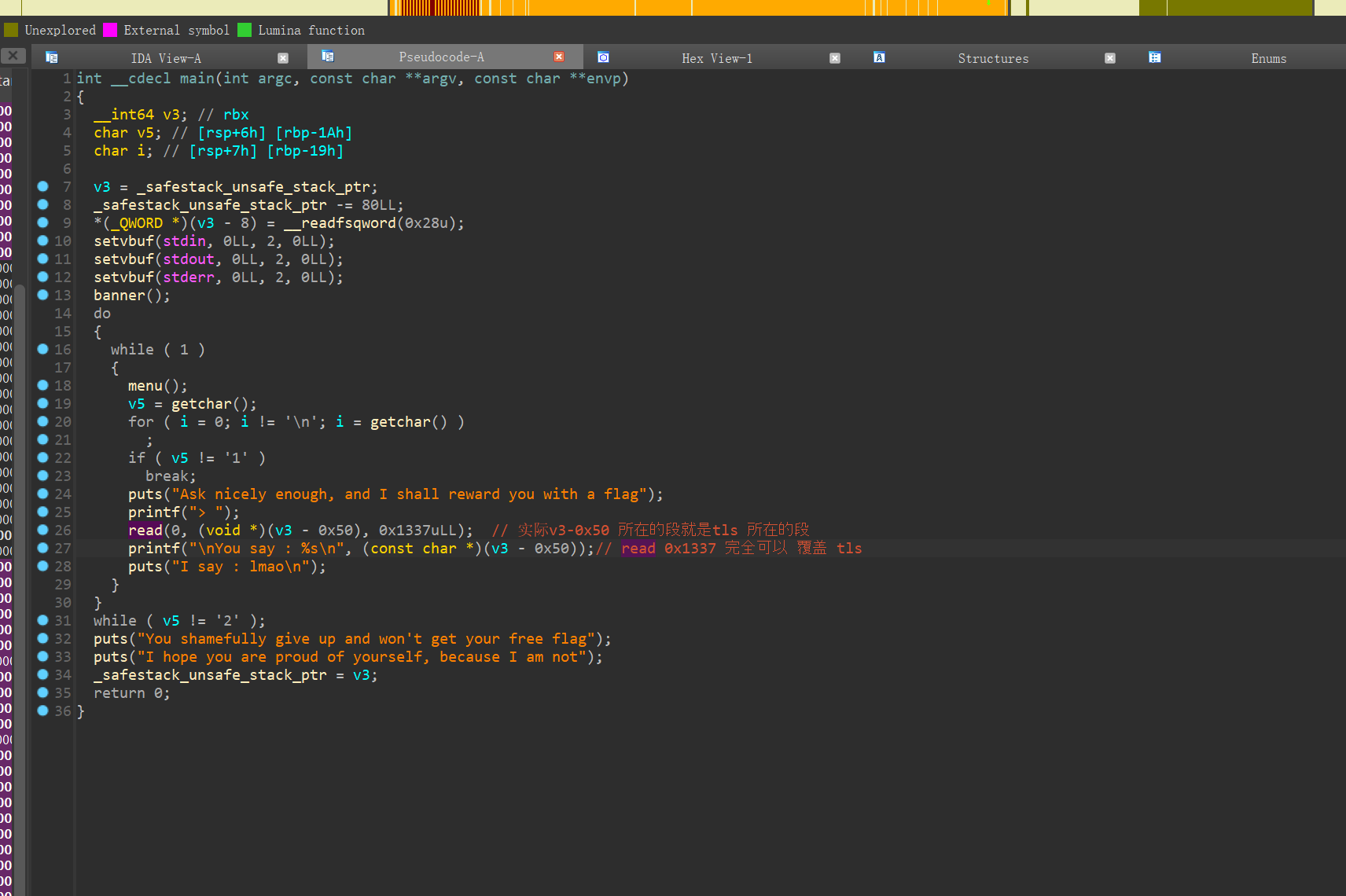Toggle breakpoint dot on line 10
Screen dimensions: 1346x896
tap(42, 241)
